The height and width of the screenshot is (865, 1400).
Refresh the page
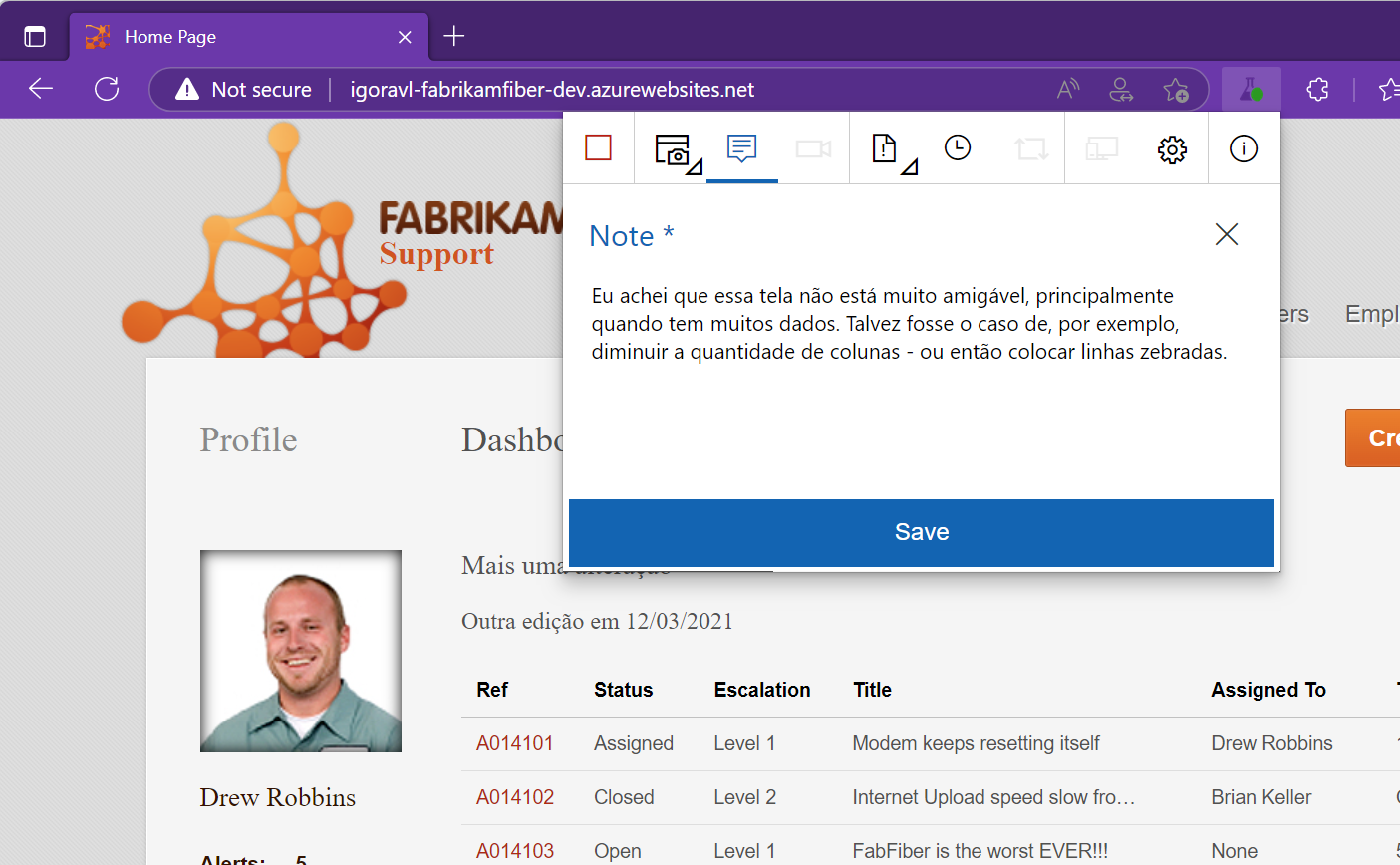click(107, 89)
